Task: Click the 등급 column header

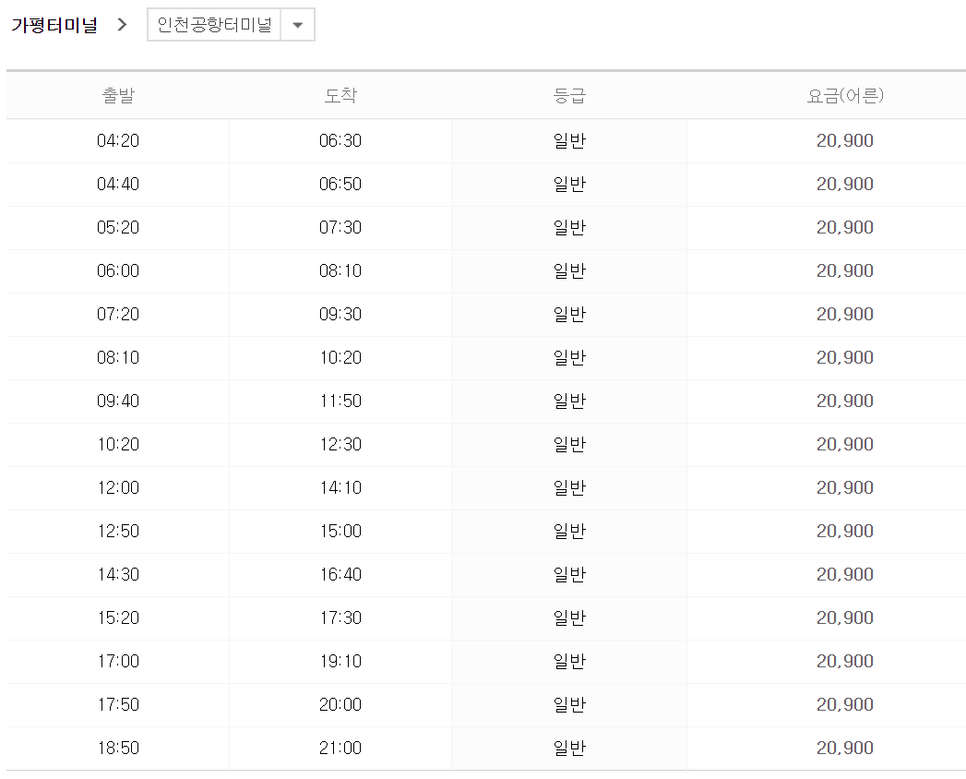Action: [x=569, y=96]
